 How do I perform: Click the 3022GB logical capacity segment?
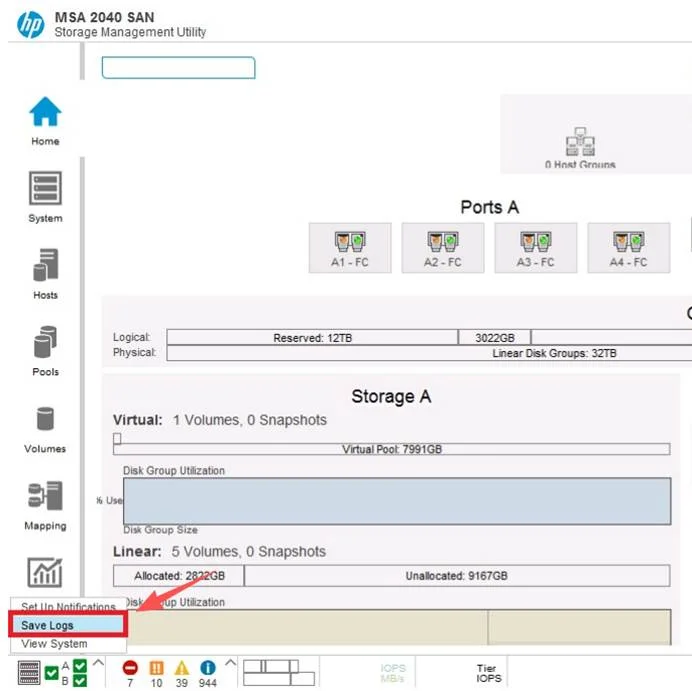(495, 338)
